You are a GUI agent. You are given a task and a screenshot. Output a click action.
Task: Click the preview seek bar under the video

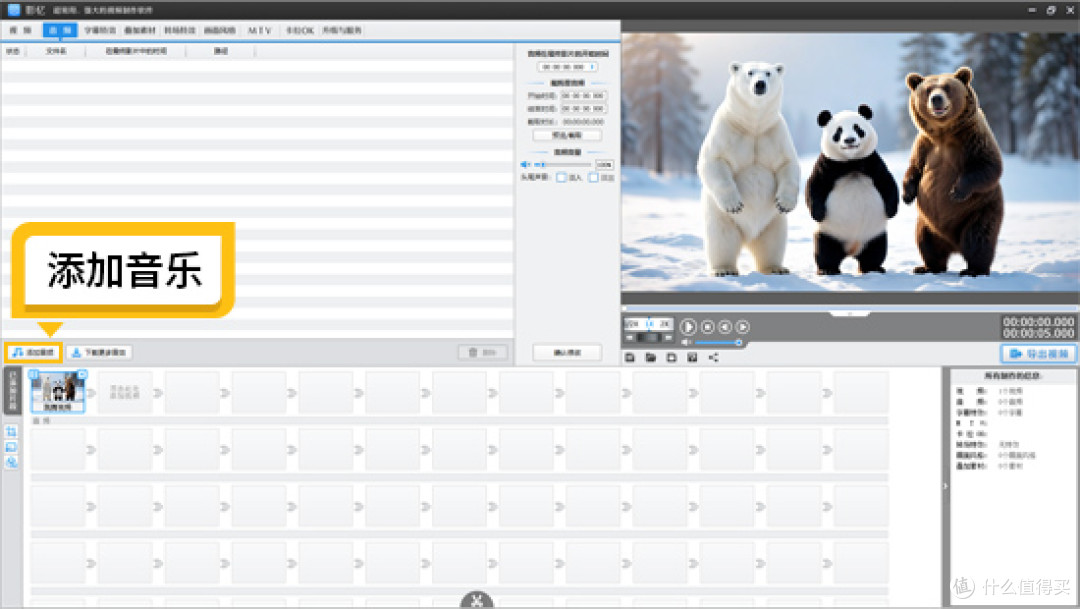850,308
